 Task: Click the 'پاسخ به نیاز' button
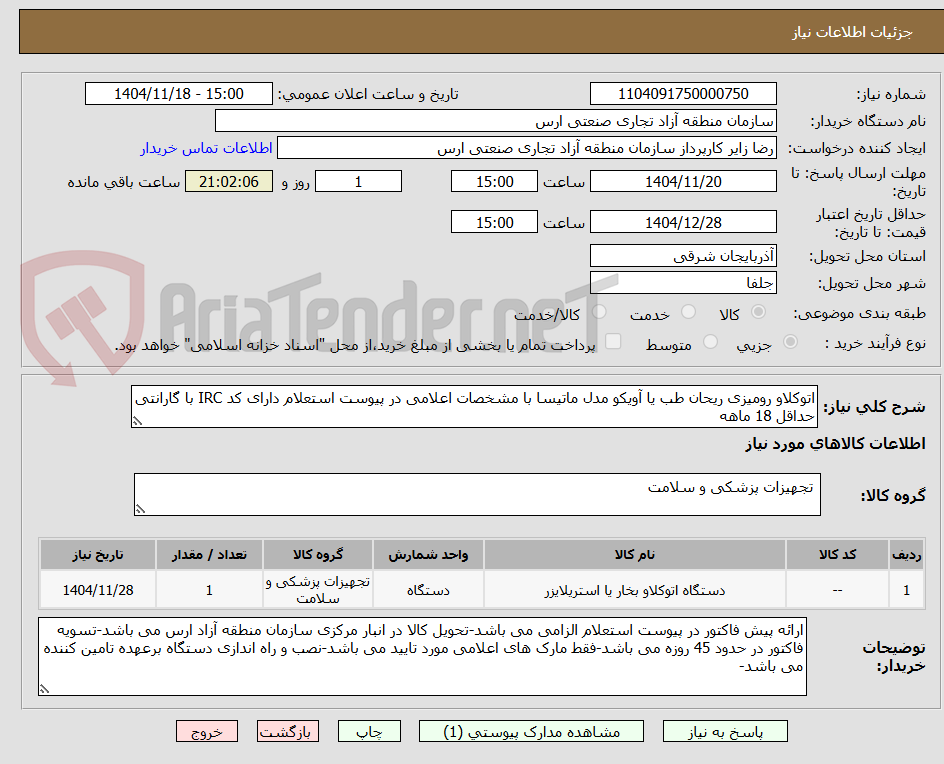(x=725, y=731)
